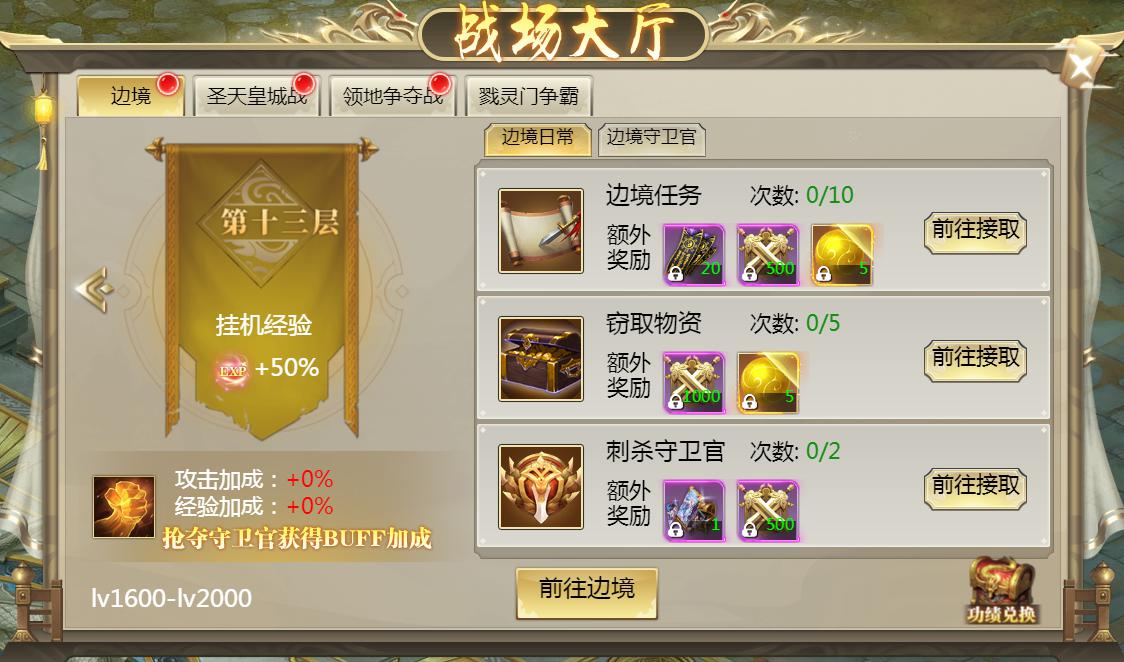Switch to the 圣天皇城战 tab
The image size is (1124, 662).
click(257, 95)
